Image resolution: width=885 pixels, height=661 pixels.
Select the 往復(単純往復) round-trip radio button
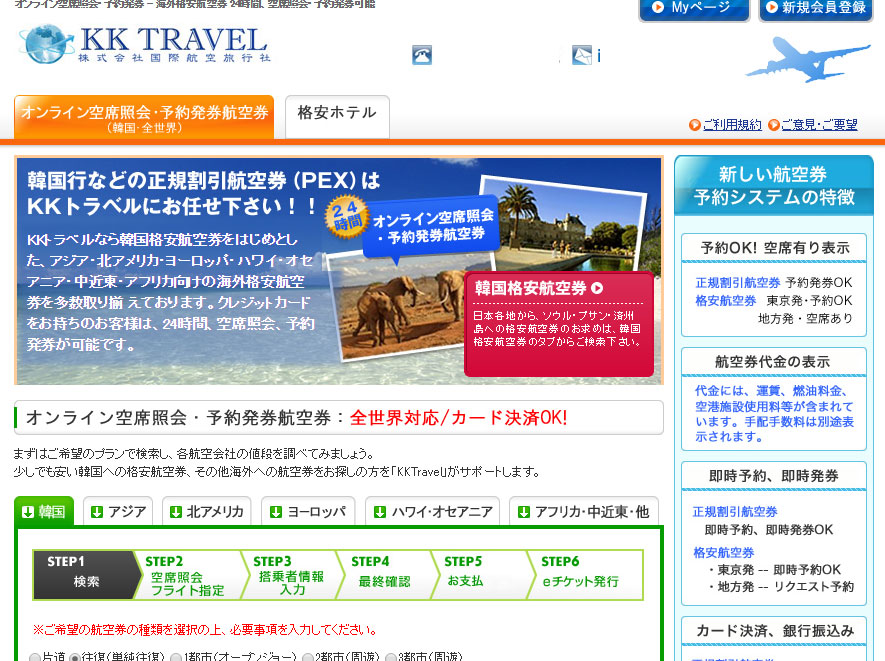click(x=74, y=658)
